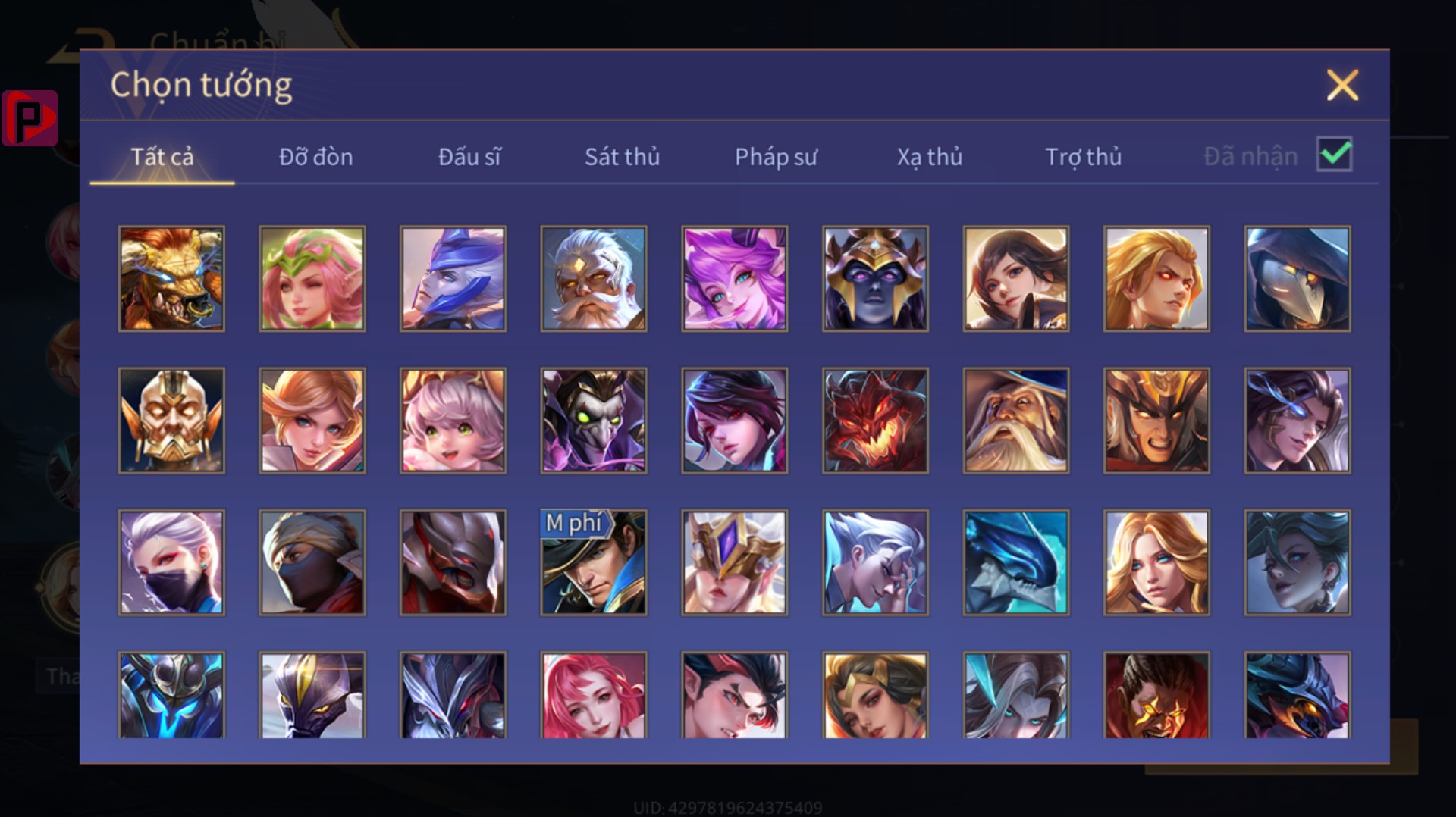Image resolution: width=1456 pixels, height=817 pixels.
Task: Choose the white-bearded old warrior hero
Action: tap(594, 279)
